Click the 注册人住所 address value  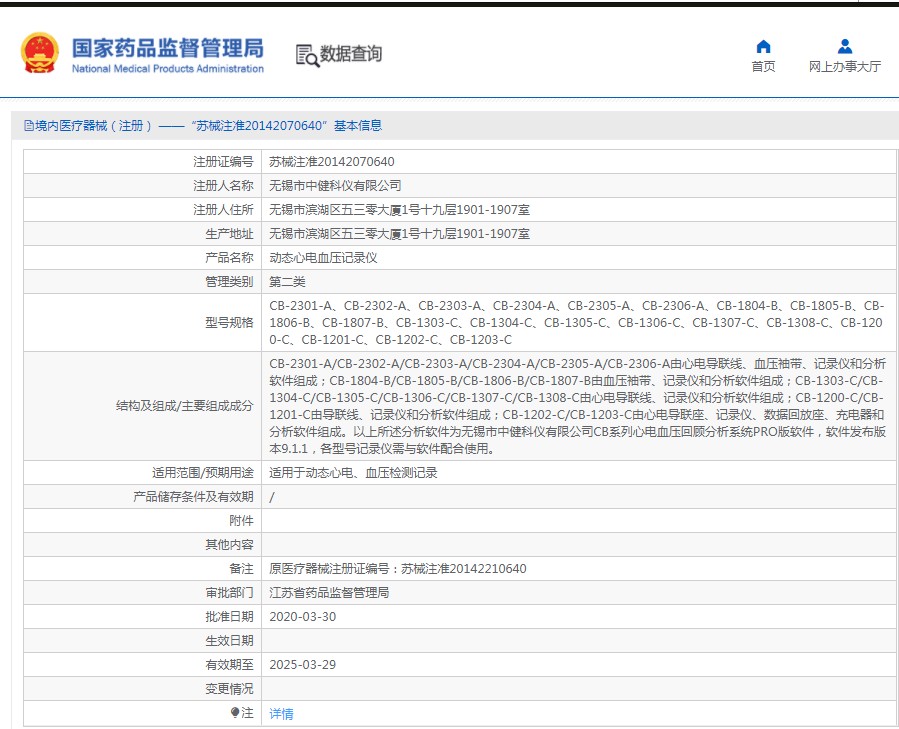click(x=400, y=210)
